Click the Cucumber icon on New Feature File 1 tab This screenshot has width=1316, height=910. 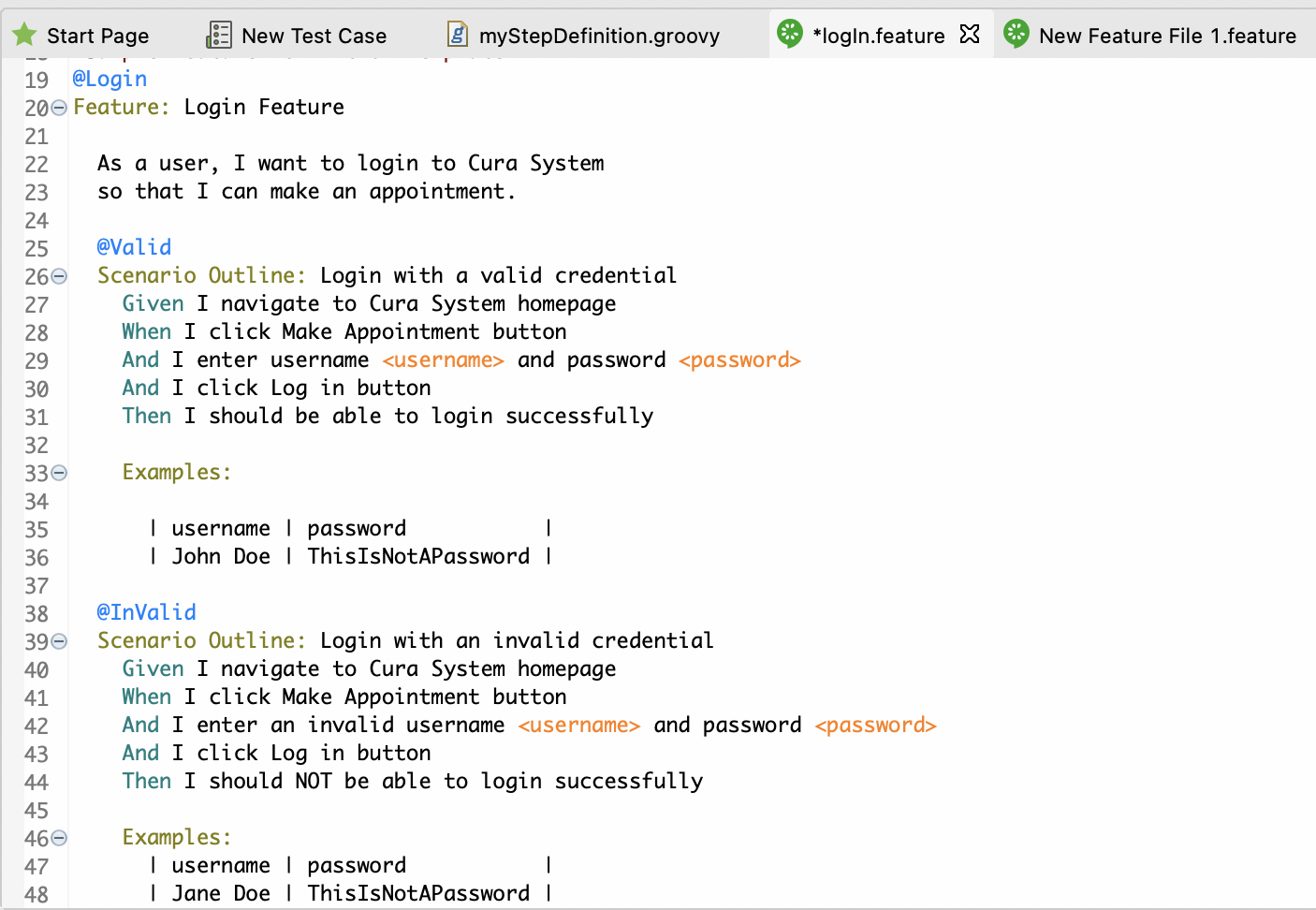[1016, 35]
